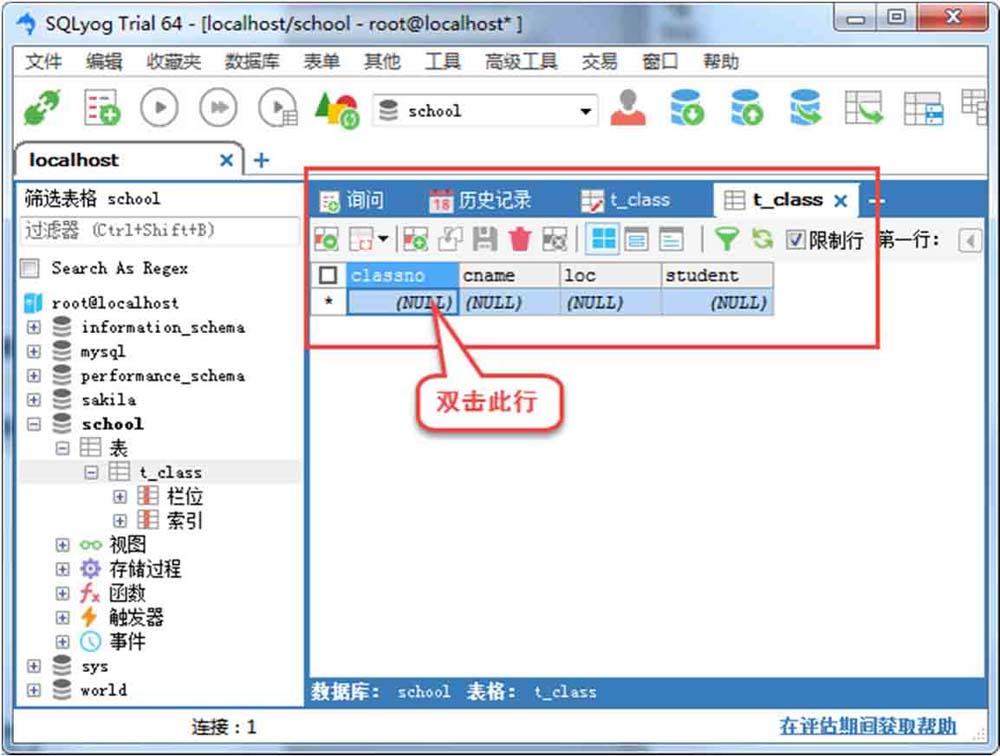Open the 数据库 menu
This screenshot has height=756, width=1000.
252,61
